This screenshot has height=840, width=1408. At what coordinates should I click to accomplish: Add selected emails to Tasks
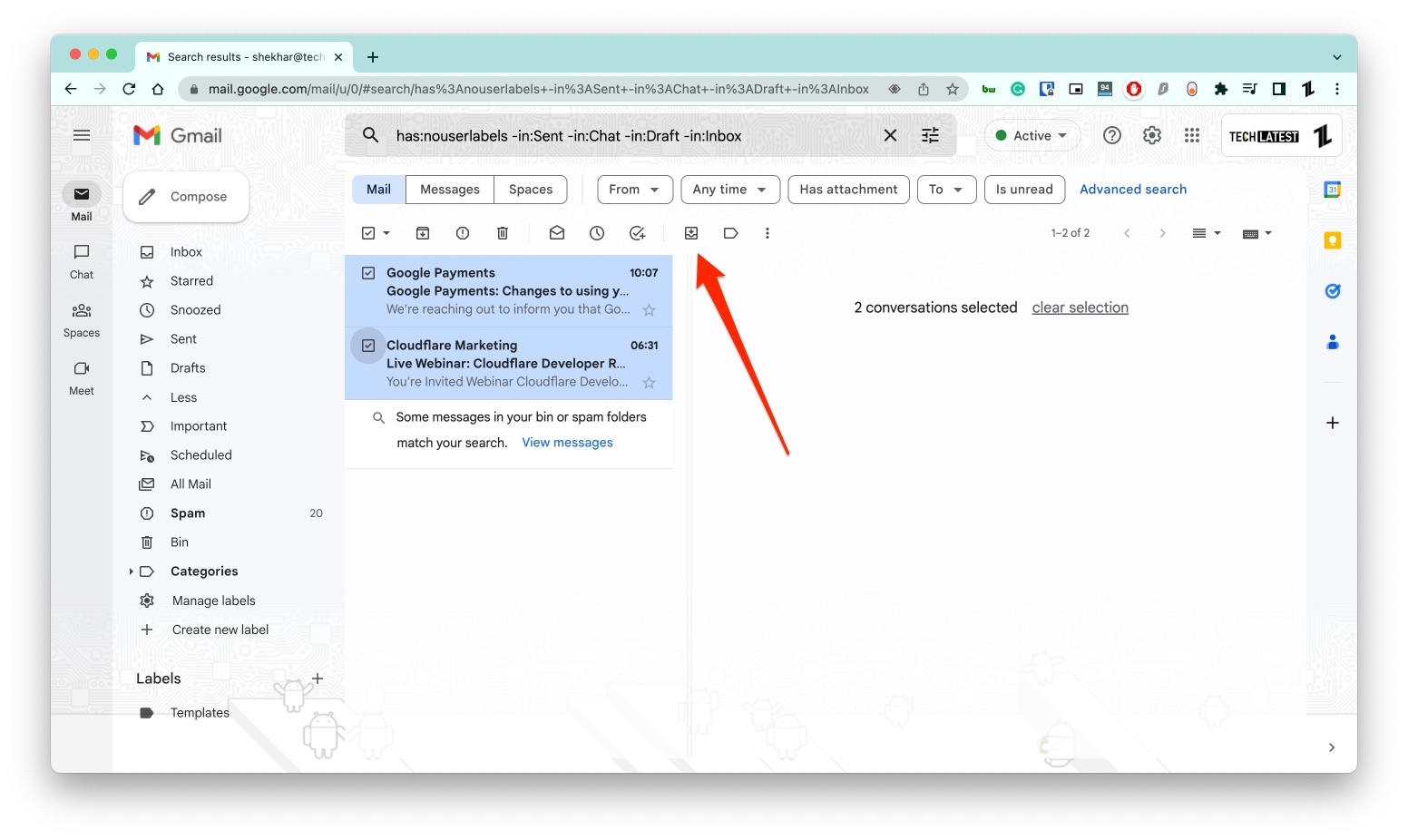pos(638,233)
